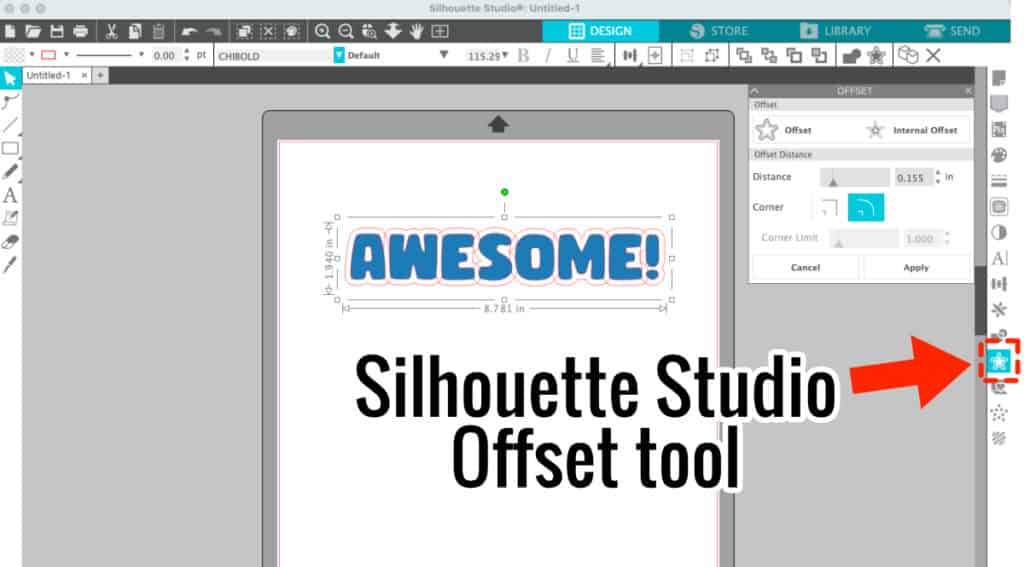Screen dimensions: 1024x567
Task: Switch to the LIBRARY tab
Action: [835, 31]
